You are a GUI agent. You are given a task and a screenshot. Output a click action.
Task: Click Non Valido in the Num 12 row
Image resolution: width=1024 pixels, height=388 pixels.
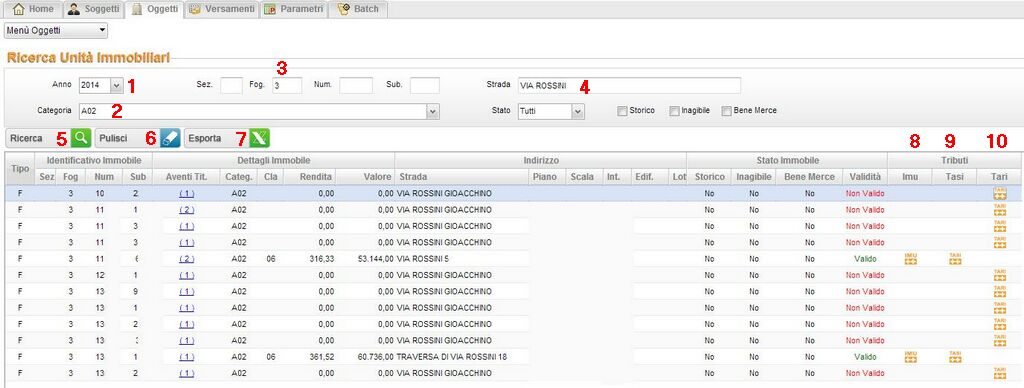tap(865, 275)
